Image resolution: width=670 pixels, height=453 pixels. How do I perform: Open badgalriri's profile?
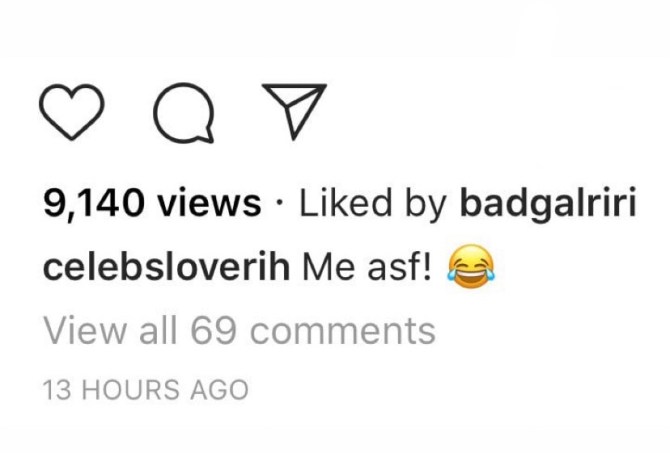tap(543, 205)
